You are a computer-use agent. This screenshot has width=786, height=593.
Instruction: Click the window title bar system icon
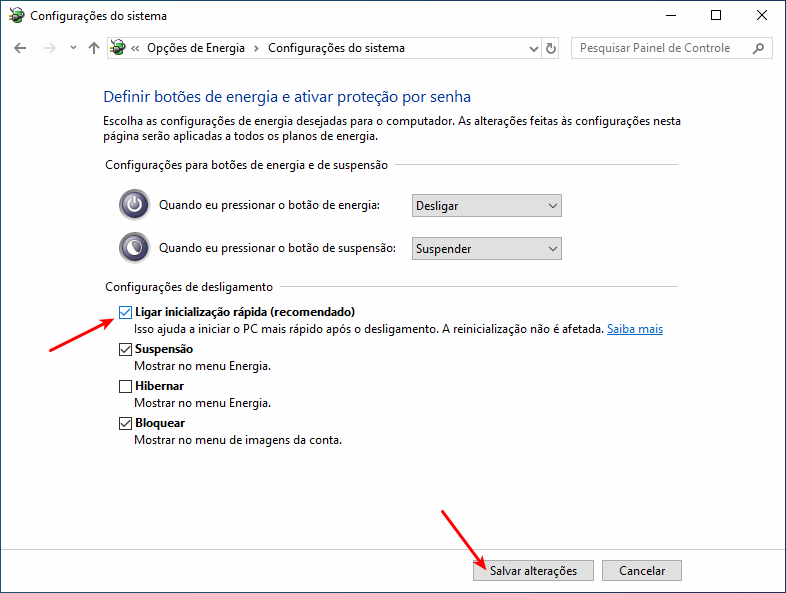(17, 16)
